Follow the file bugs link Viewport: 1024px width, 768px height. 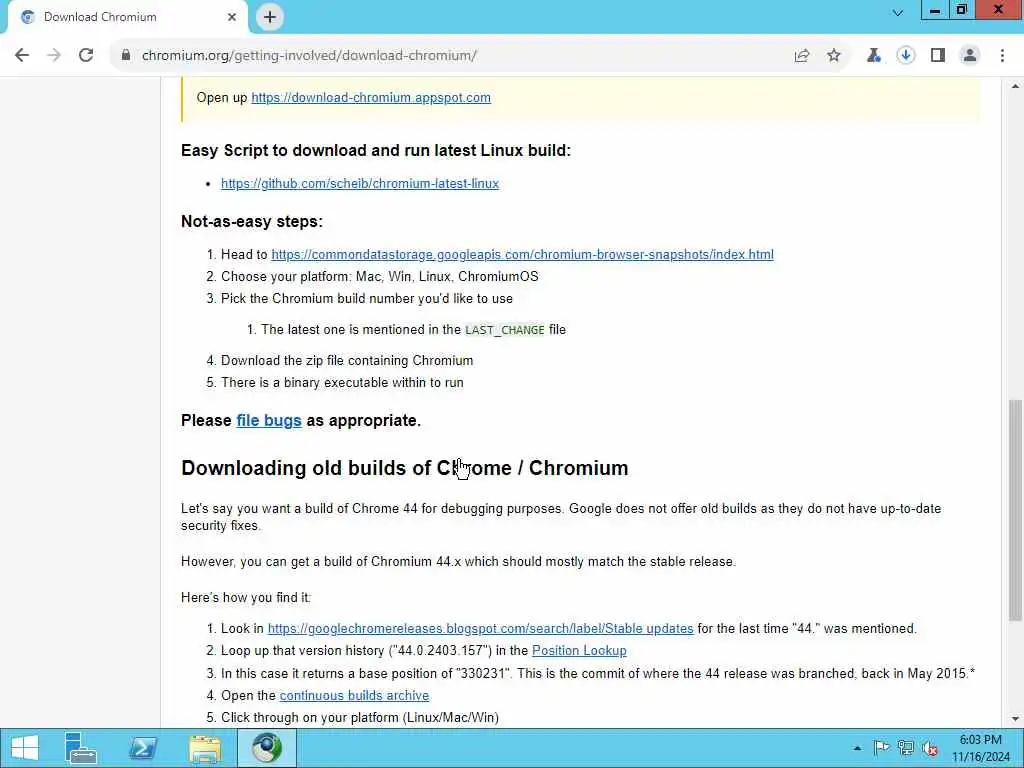269,420
